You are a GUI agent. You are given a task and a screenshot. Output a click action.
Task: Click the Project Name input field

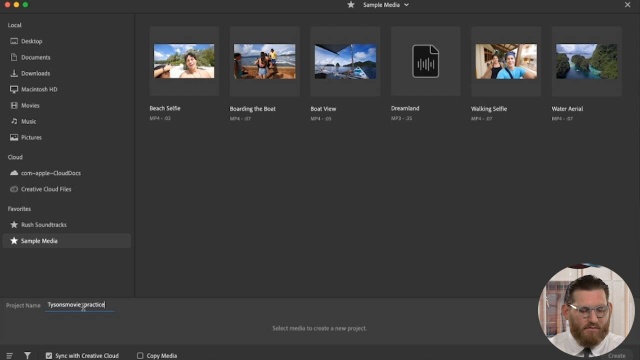(80, 305)
